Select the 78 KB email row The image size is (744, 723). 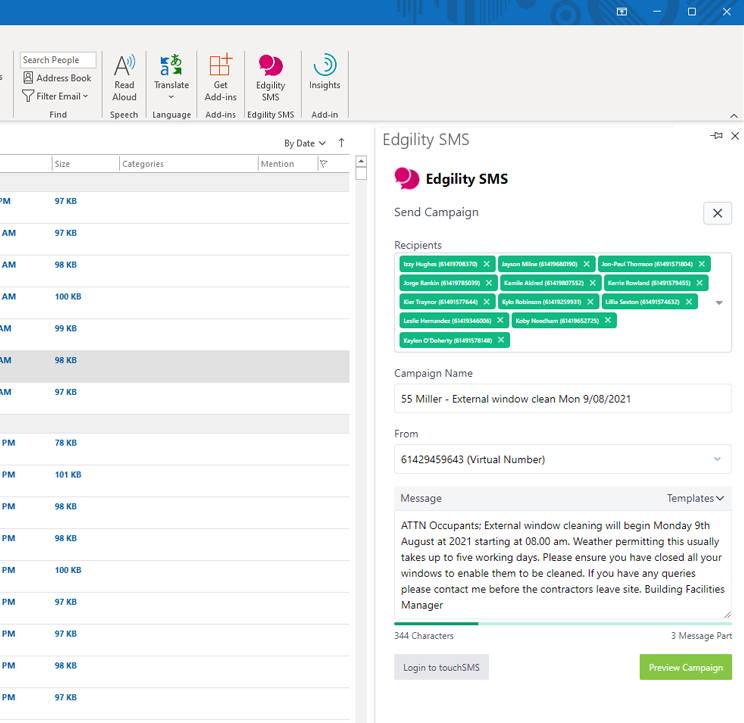click(175, 449)
